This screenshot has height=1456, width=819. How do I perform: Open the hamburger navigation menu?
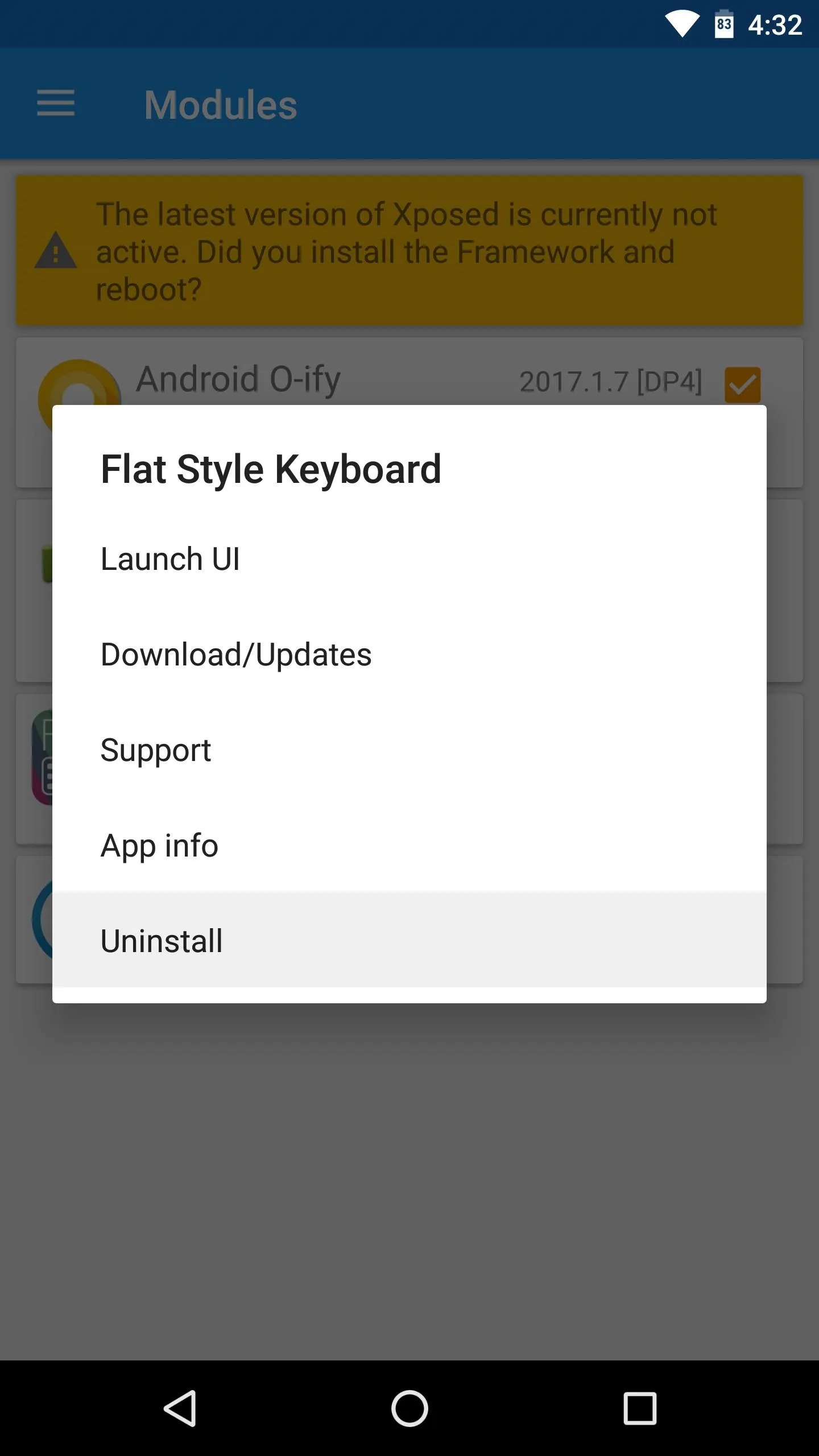tap(56, 104)
